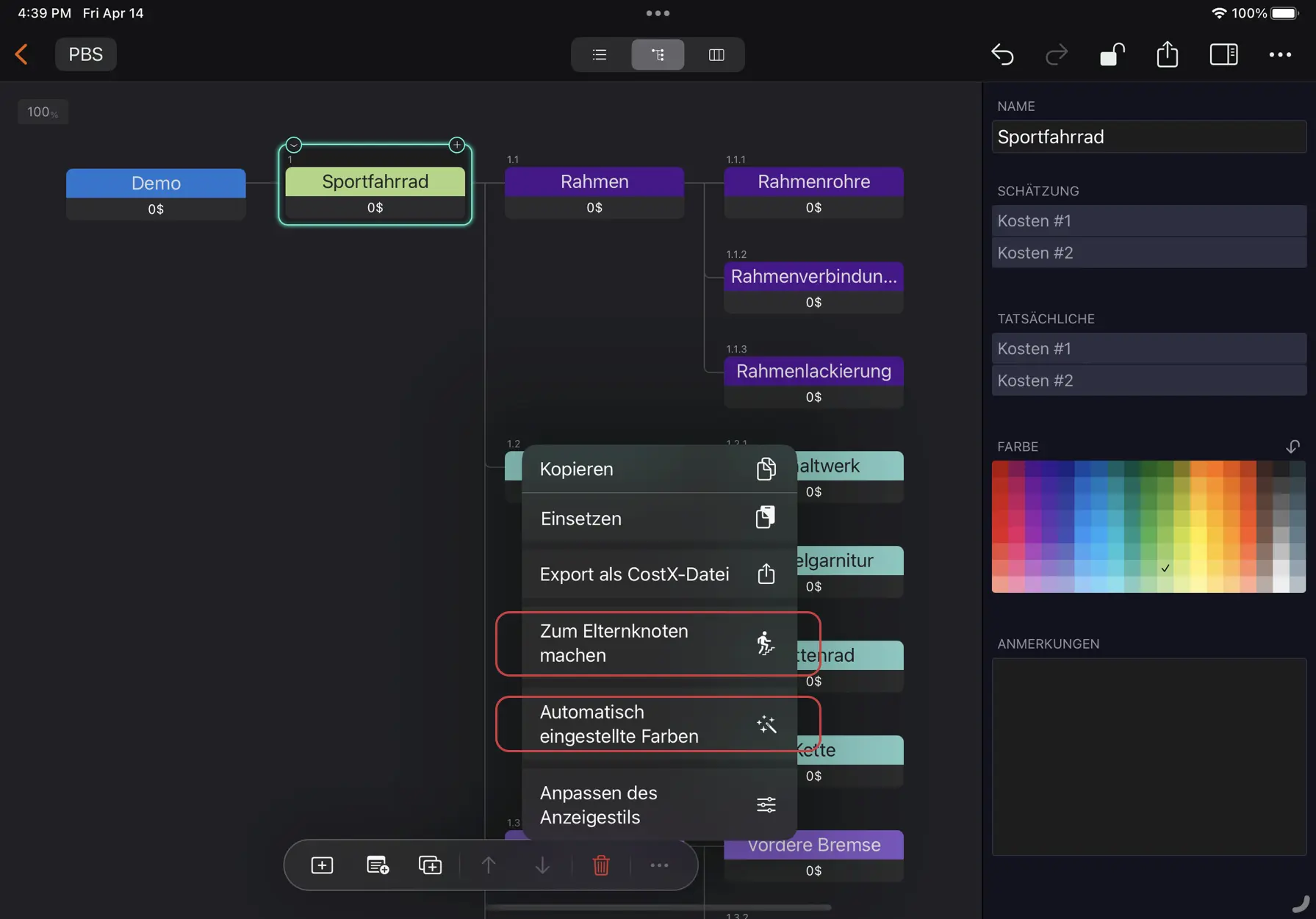Pick the checked green color swatch
Image resolution: width=1316 pixels, height=919 pixels.
(1165, 568)
